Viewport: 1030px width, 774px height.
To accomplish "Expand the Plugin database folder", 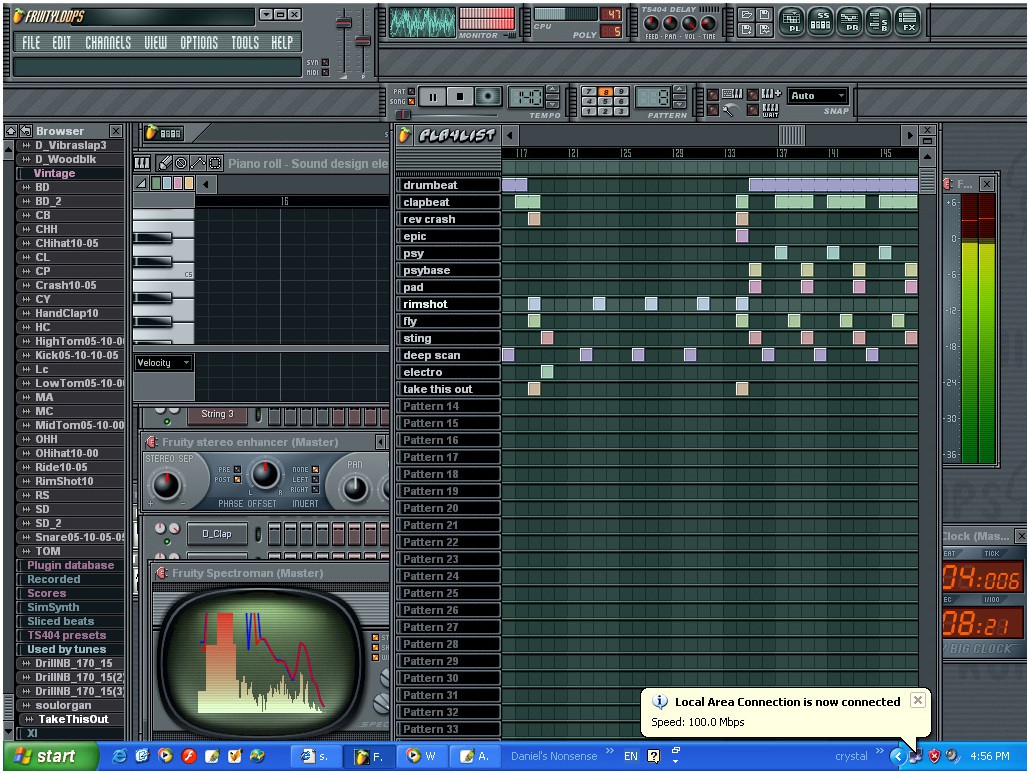I will (70, 565).
